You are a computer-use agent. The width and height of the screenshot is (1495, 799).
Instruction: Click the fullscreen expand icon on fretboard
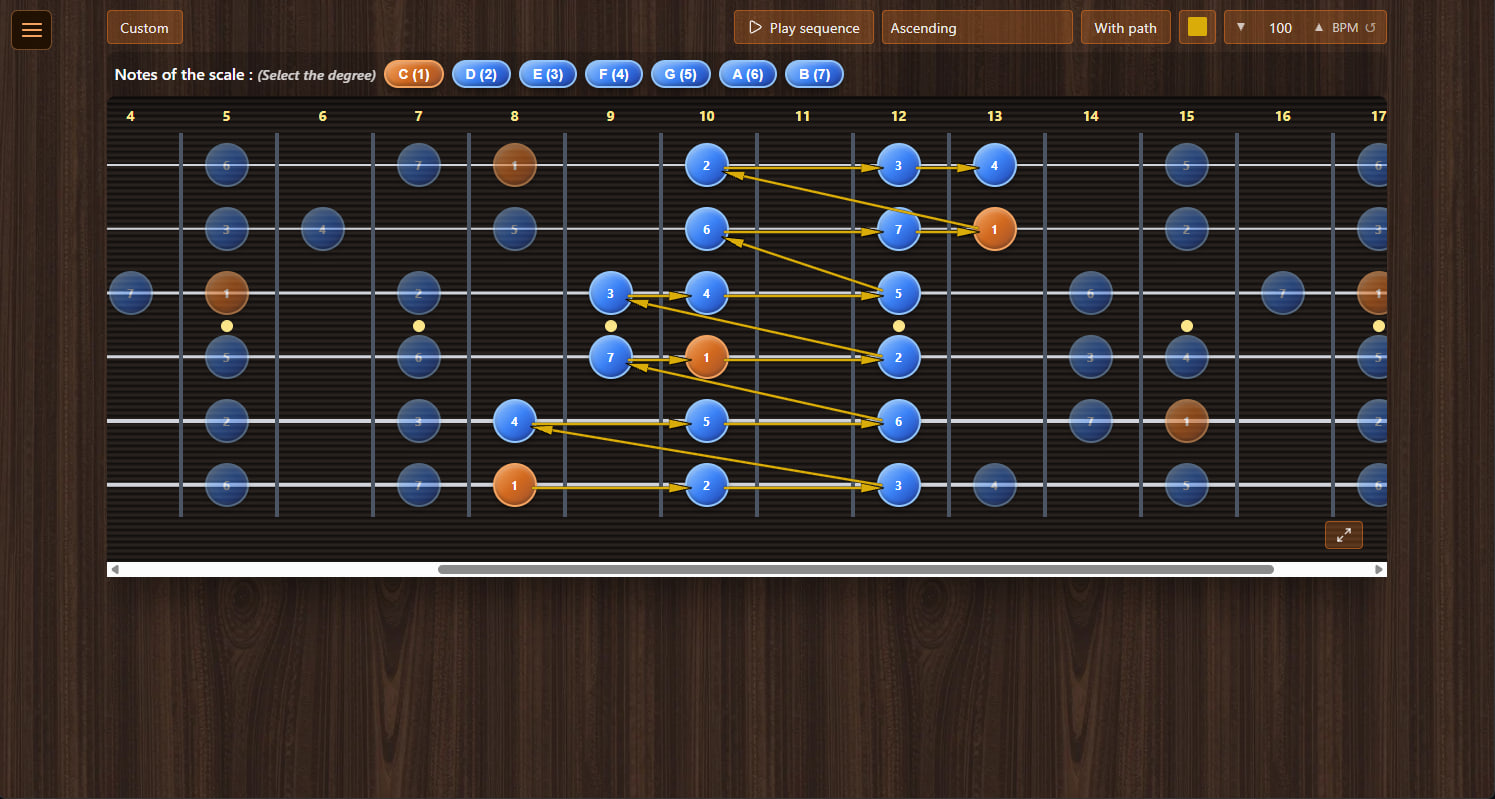1343,535
